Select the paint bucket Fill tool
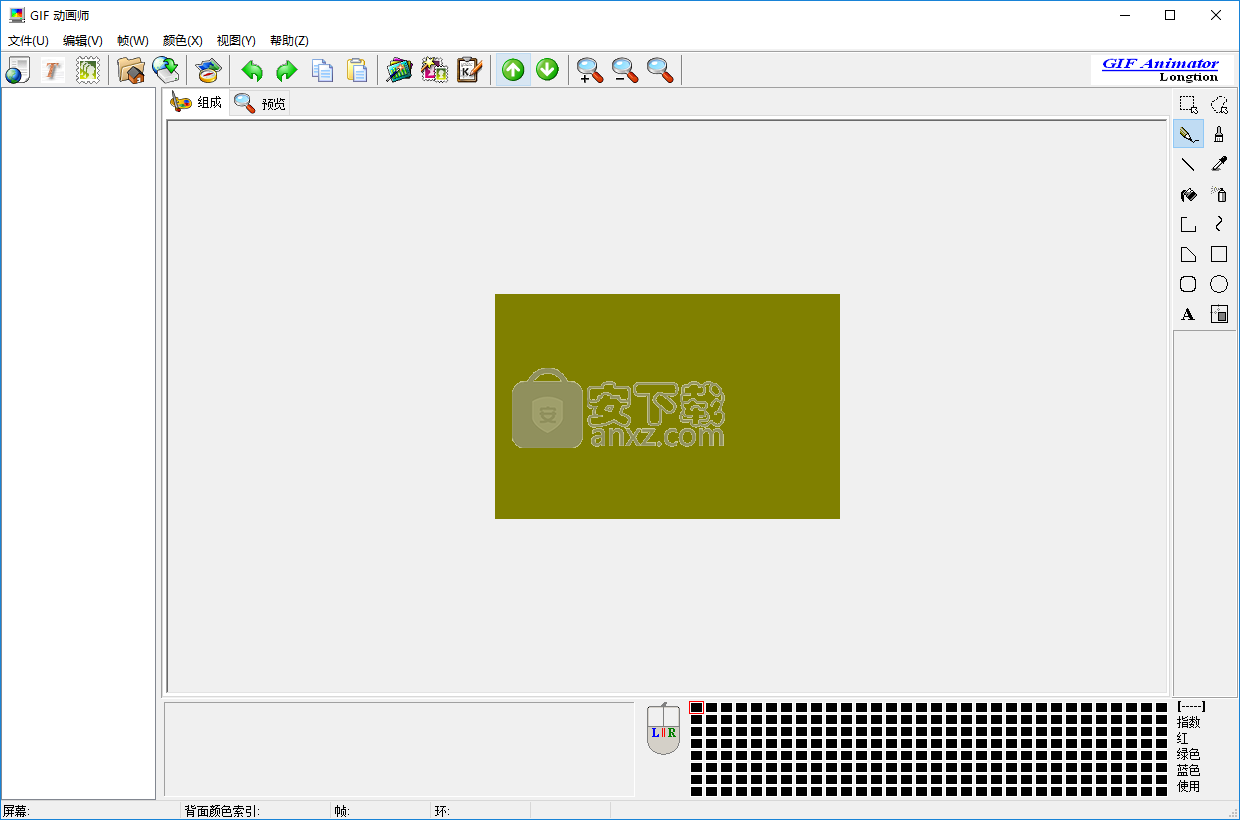Image resolution: width=1240 pixels, height=820 pixels. point(1188,194)
